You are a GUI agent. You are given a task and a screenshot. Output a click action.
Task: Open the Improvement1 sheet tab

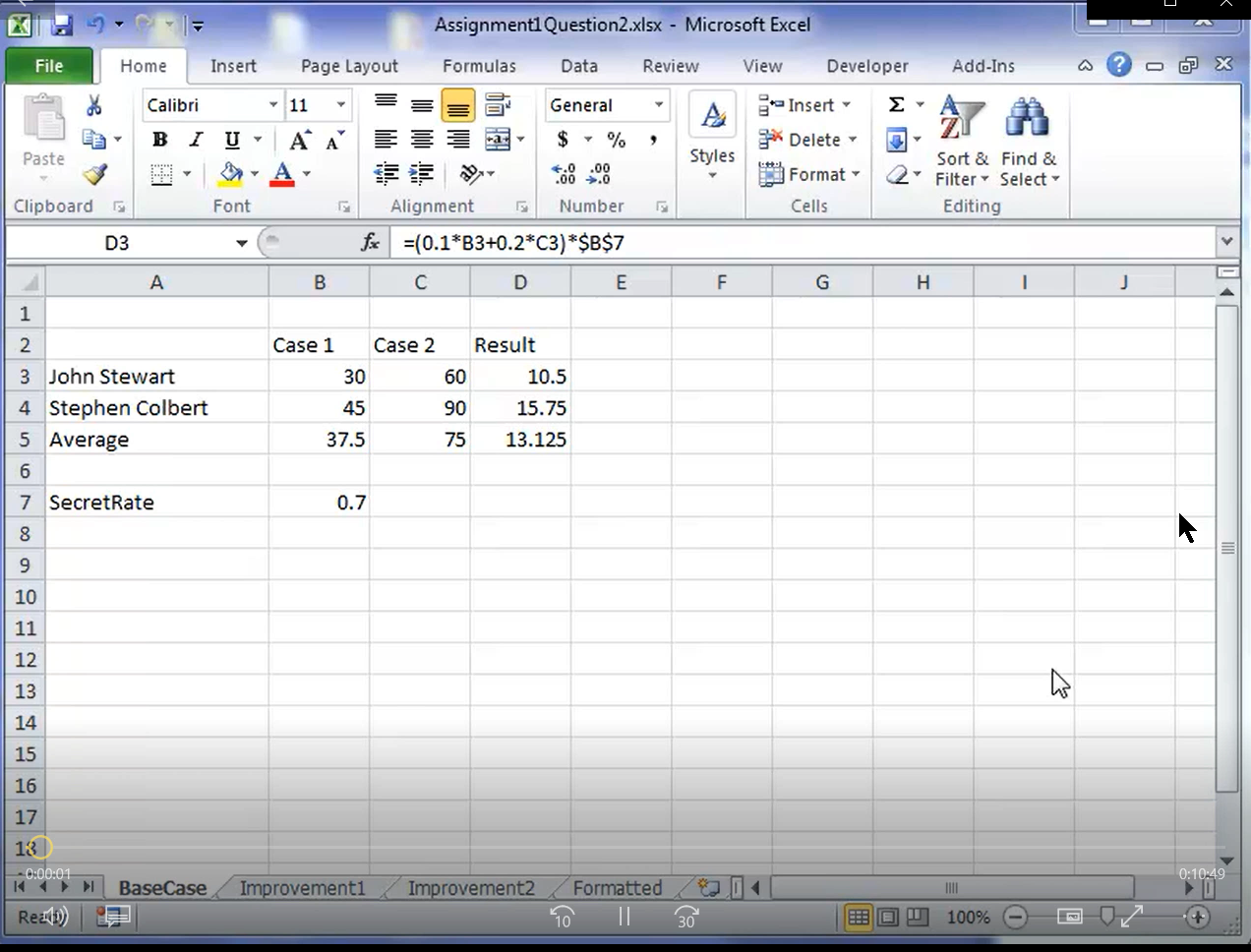coord(302,888)
